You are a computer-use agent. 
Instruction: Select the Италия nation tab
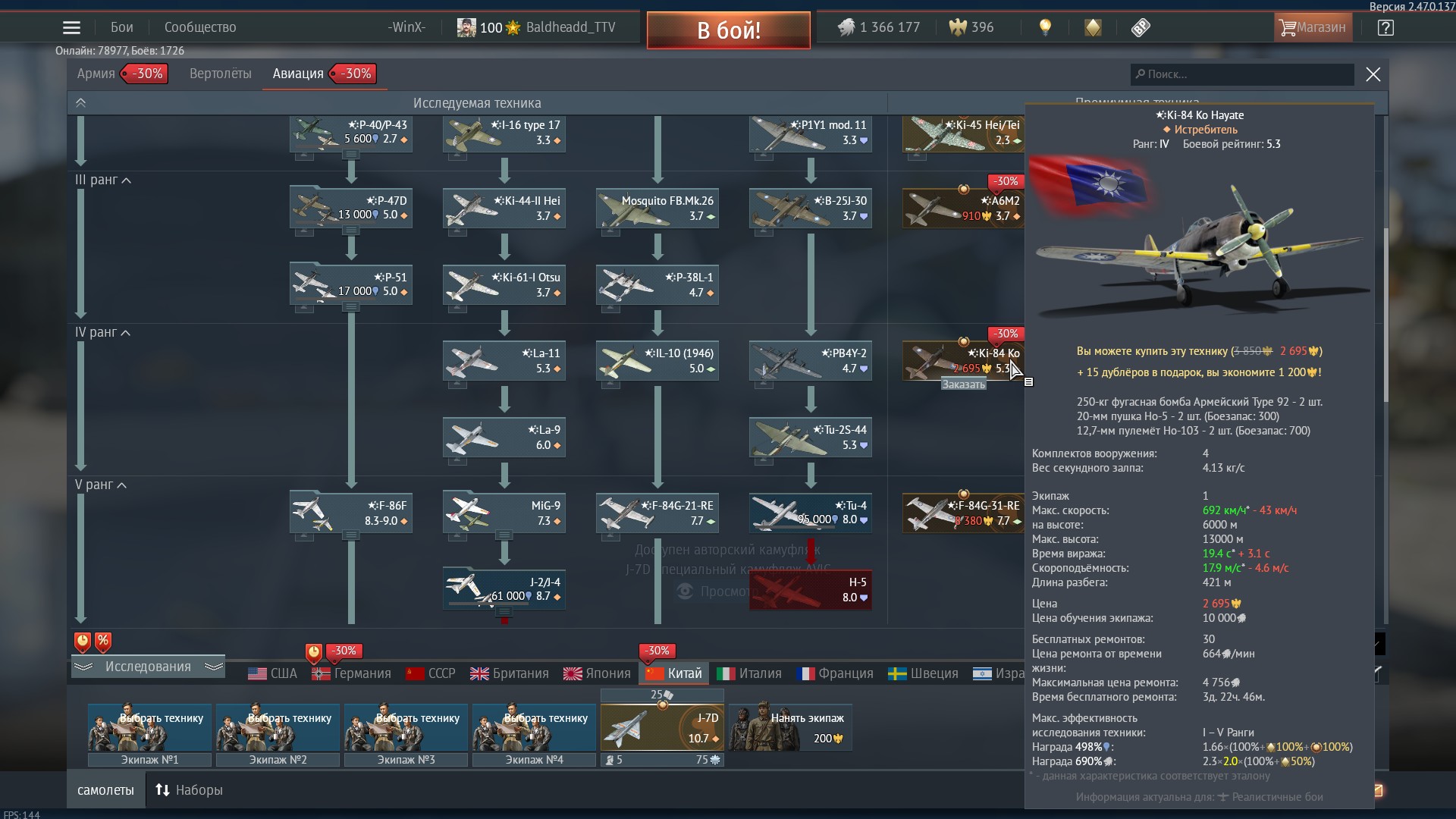tap(749, 673)
